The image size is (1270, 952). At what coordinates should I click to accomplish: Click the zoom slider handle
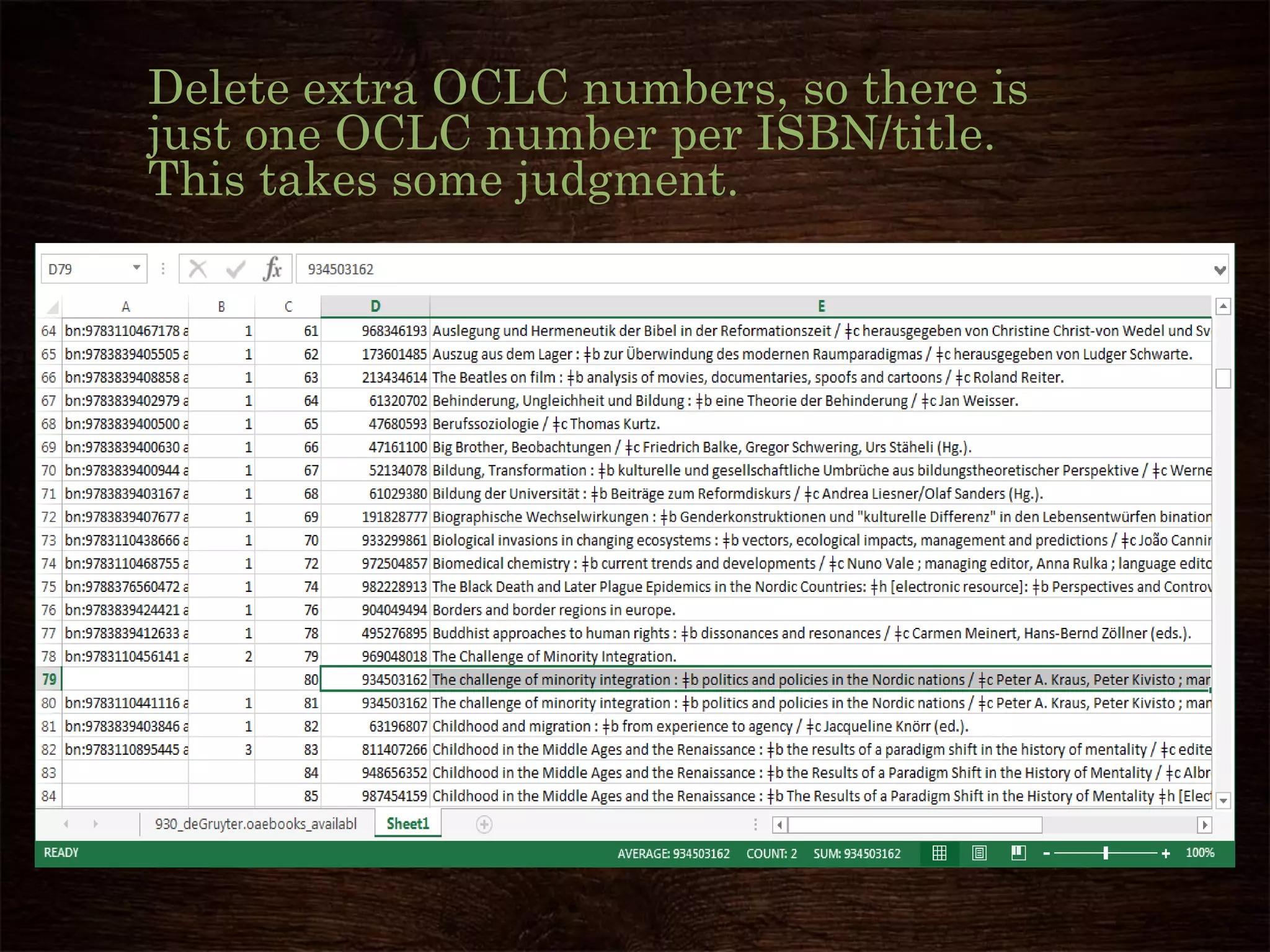pyautogui.click(x=1106, y=853)
